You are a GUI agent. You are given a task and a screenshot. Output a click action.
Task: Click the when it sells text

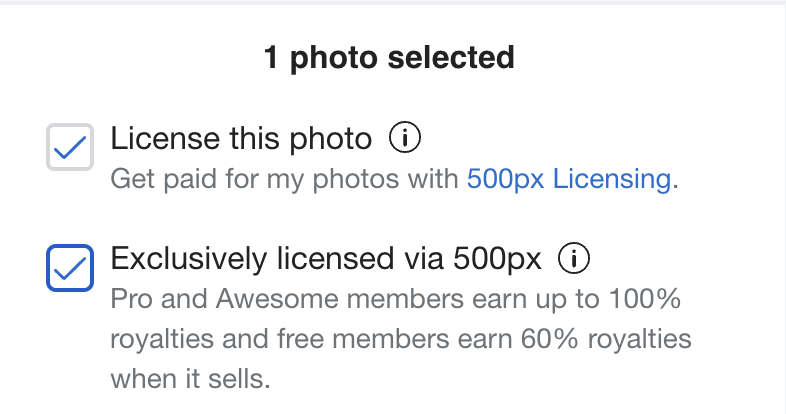190,378
